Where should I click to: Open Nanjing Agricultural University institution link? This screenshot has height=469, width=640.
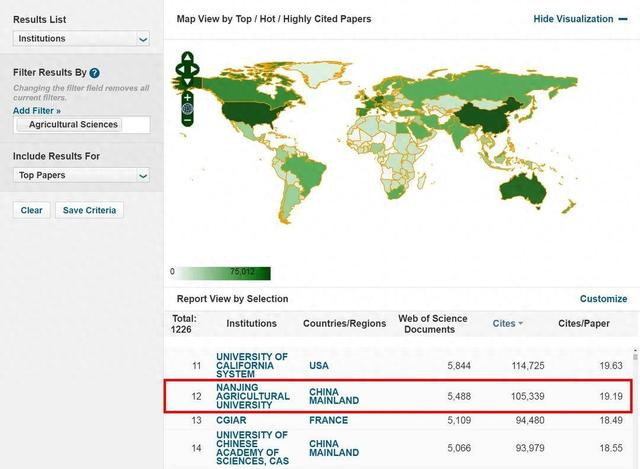click(x=253, y=396)
